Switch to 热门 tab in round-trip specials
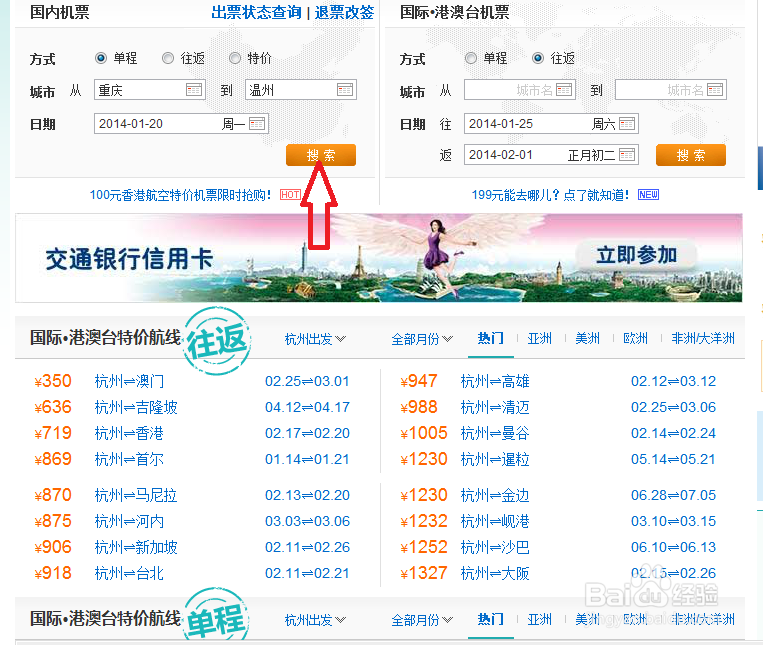Screen dimensions: 763x645 coord(490,338)
